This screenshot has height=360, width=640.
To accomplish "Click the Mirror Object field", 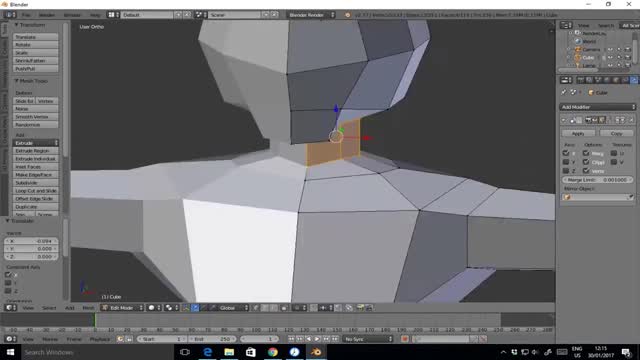I will coord(598,197).
